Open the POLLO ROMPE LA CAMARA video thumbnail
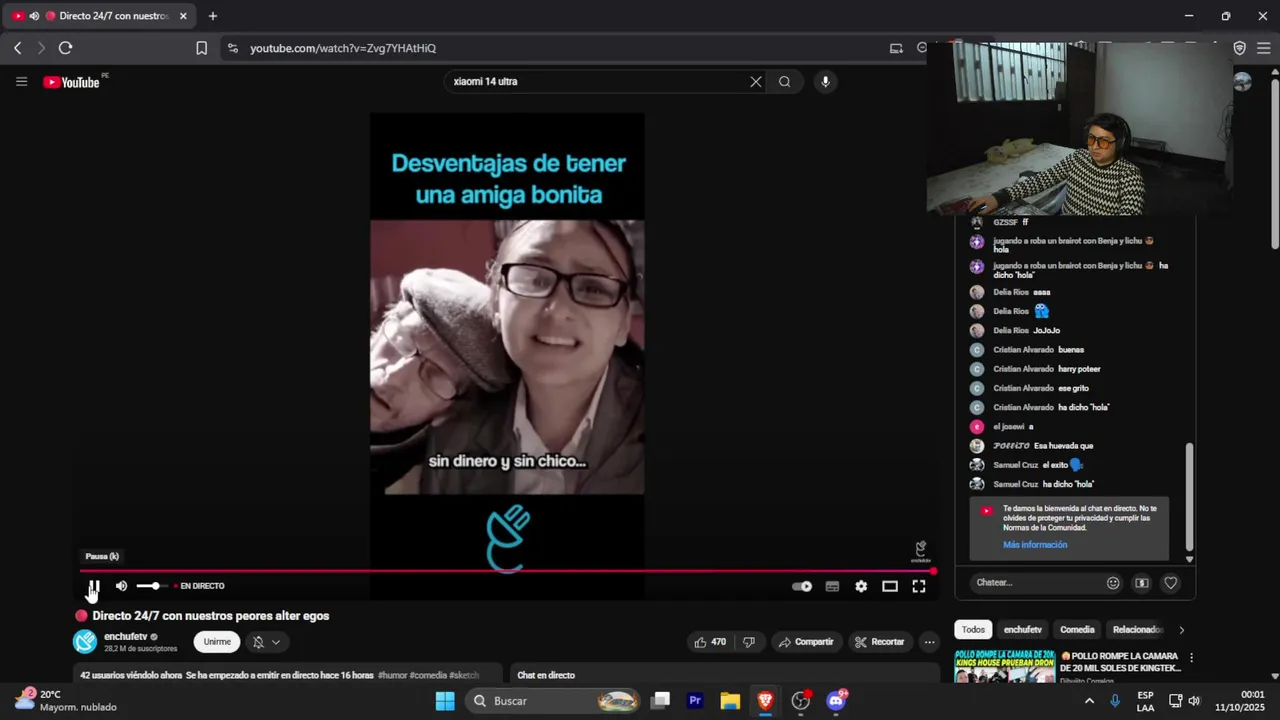Viewport: 1280px width, 720px height. 1005,666
